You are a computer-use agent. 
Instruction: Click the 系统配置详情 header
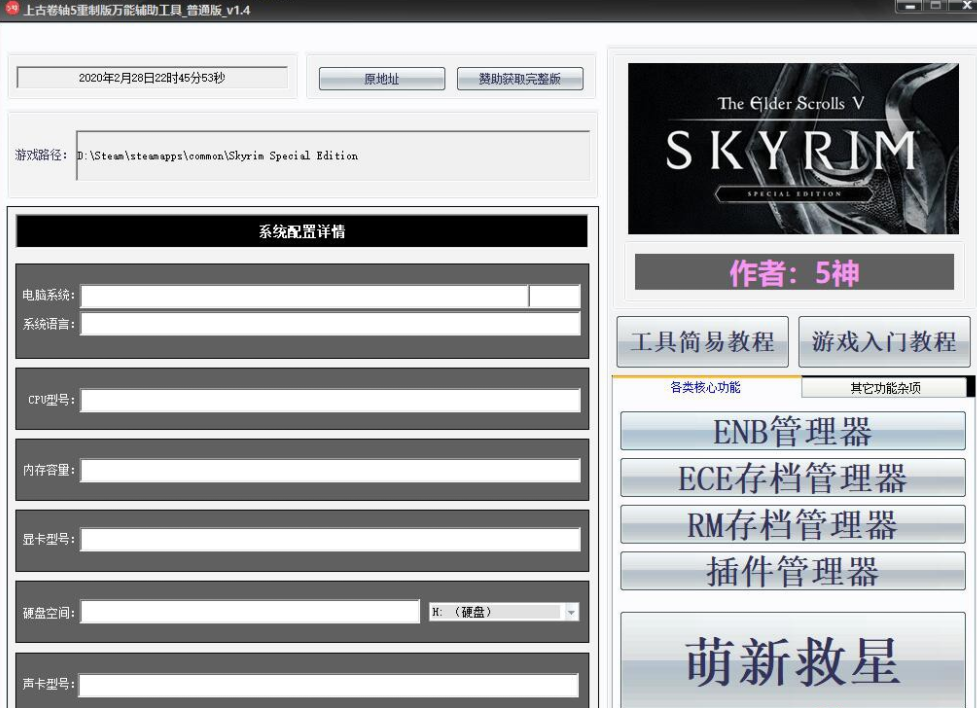click(x=302, y=231)
